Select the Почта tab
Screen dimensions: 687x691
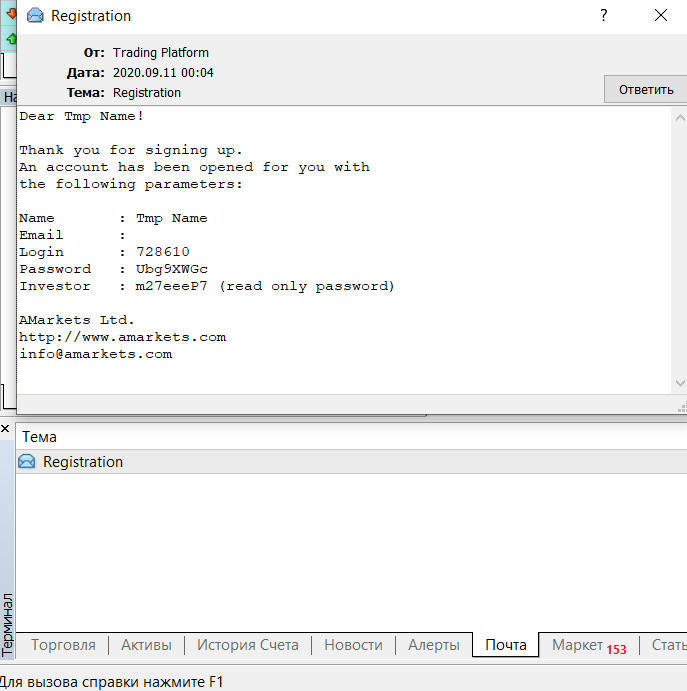(x=505, y=645)
